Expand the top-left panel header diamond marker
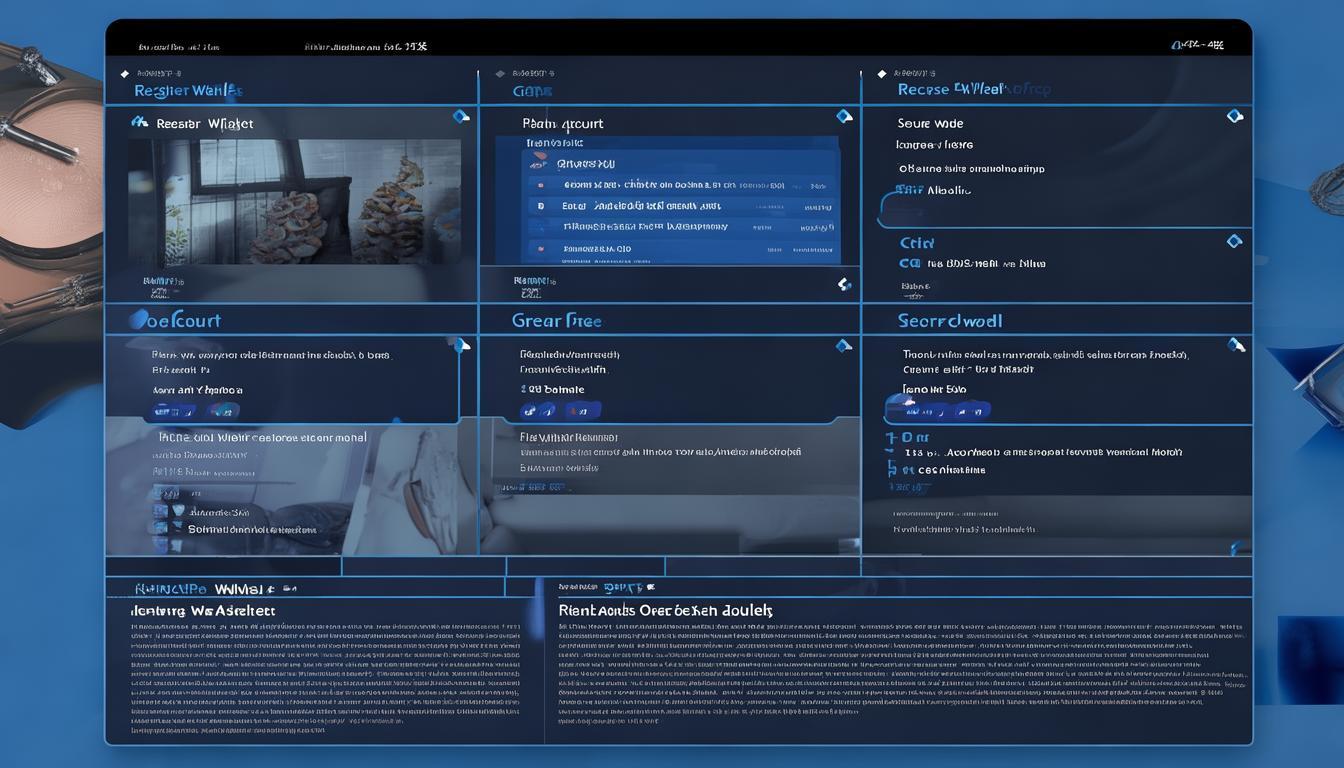The height and width of the screenshot is (768, 1344). coord(124,74)
